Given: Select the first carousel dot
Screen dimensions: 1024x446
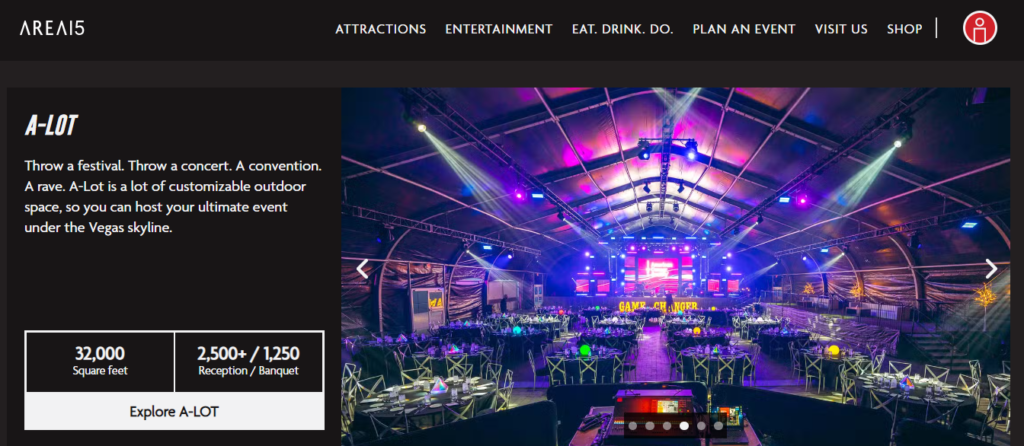Looking at the screenshot, I should 633,426.
